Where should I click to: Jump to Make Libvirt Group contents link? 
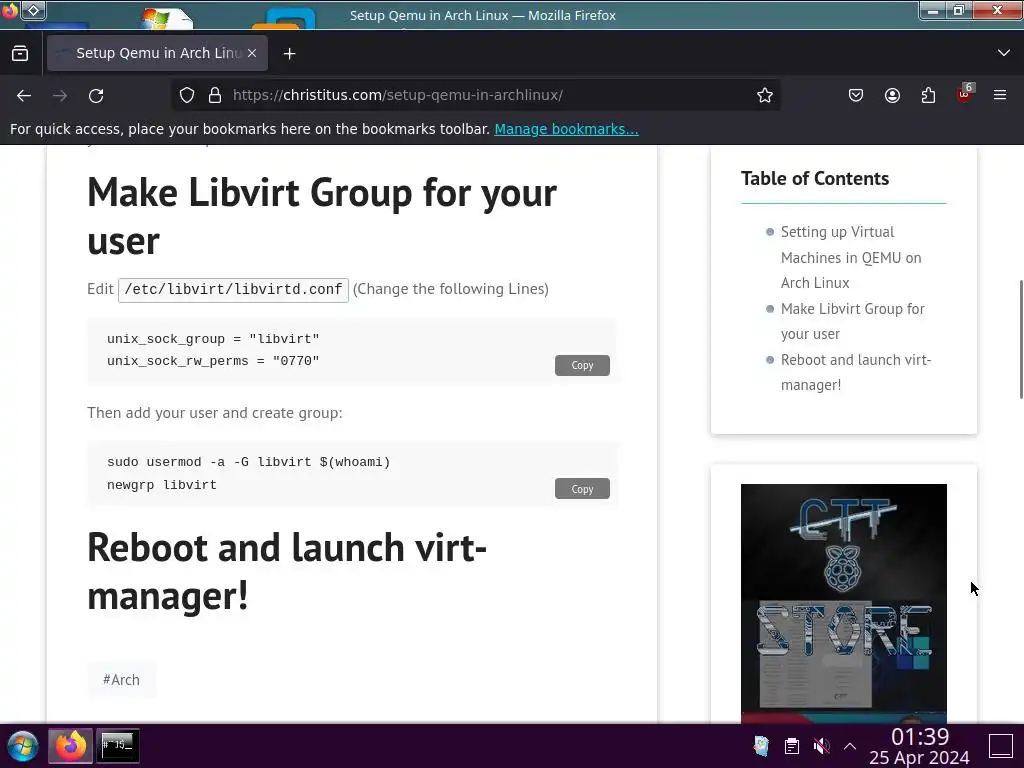[852, 321]
